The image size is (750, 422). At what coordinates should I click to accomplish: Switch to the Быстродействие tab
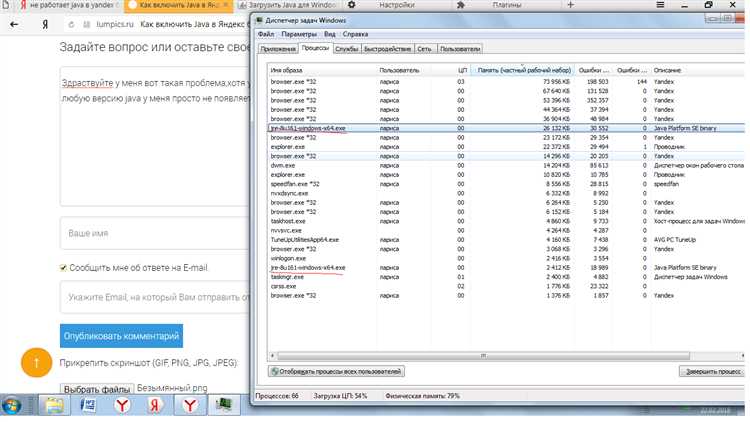tap(387, 49)
